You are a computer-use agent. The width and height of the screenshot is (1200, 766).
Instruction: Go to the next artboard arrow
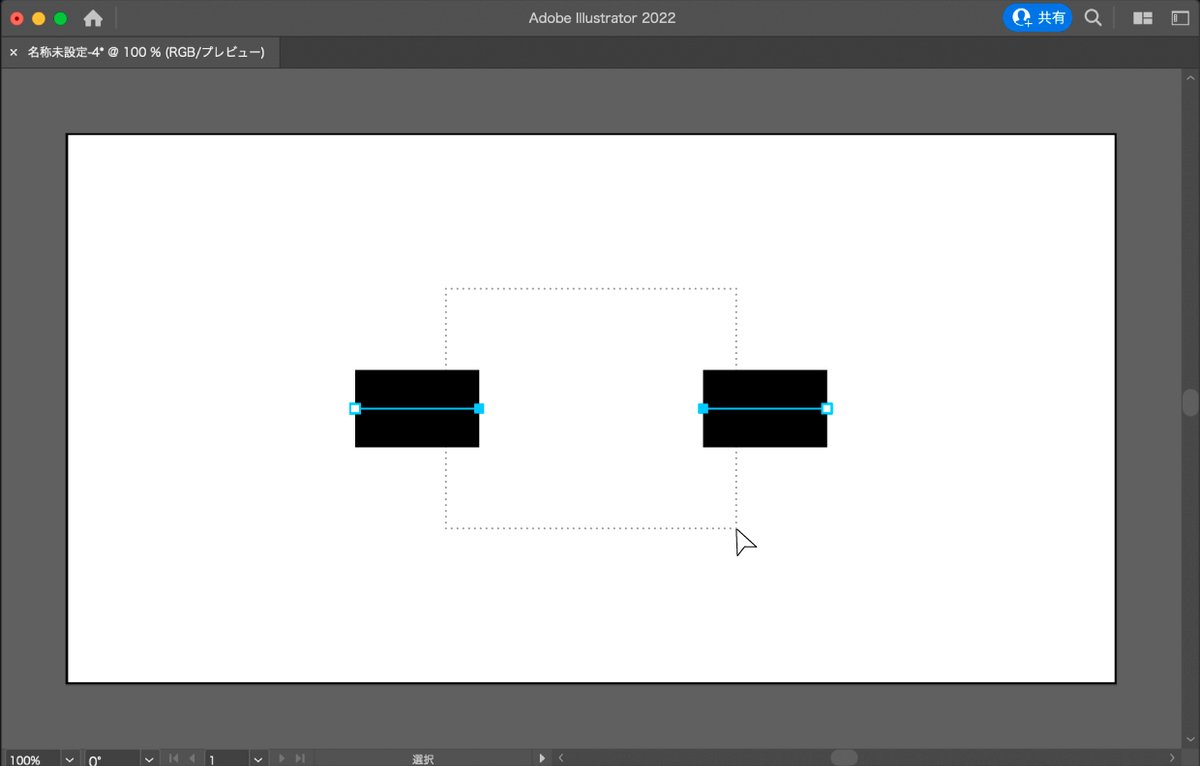281,759
